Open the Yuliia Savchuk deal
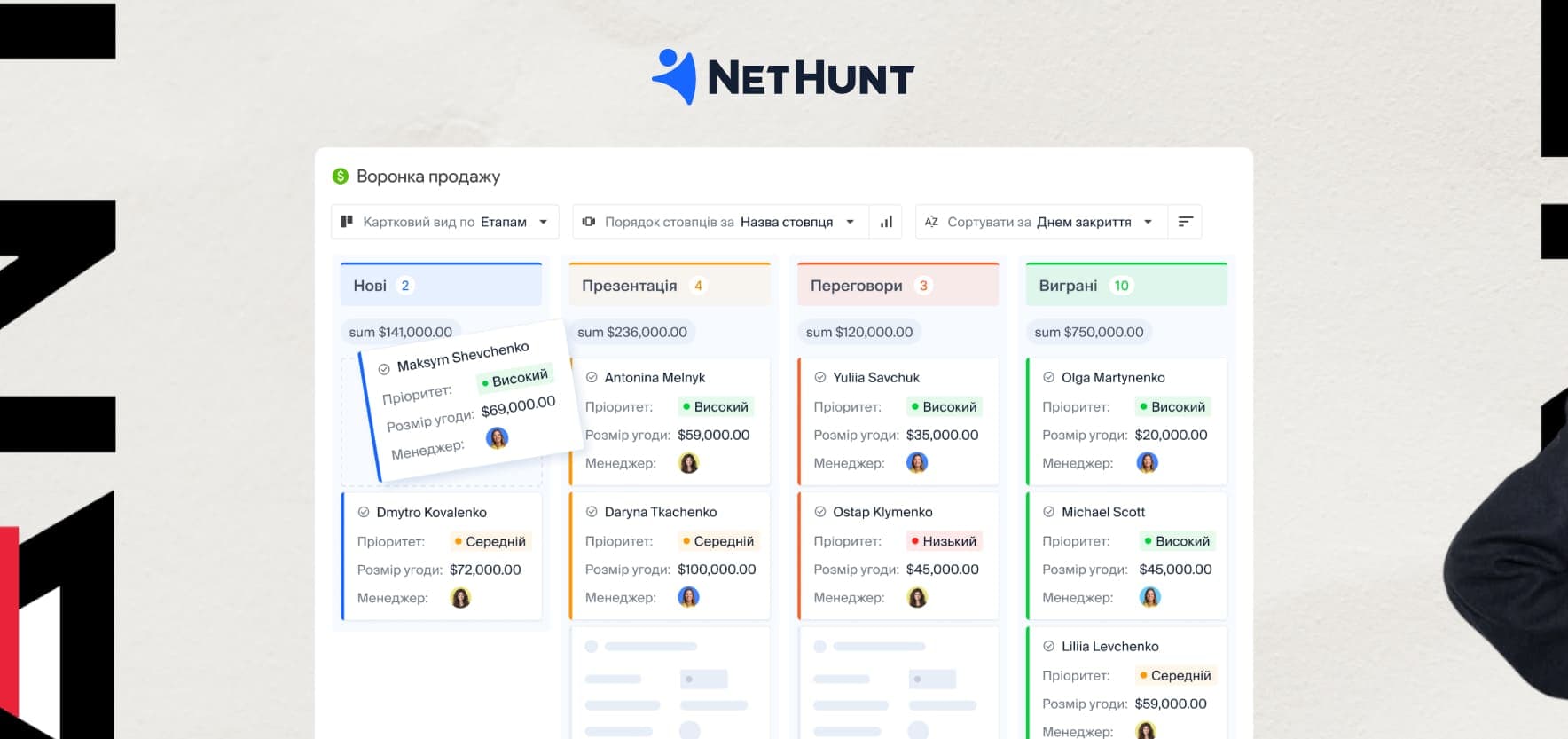This screenshot has height=739, width=1568. coord(876,377)
